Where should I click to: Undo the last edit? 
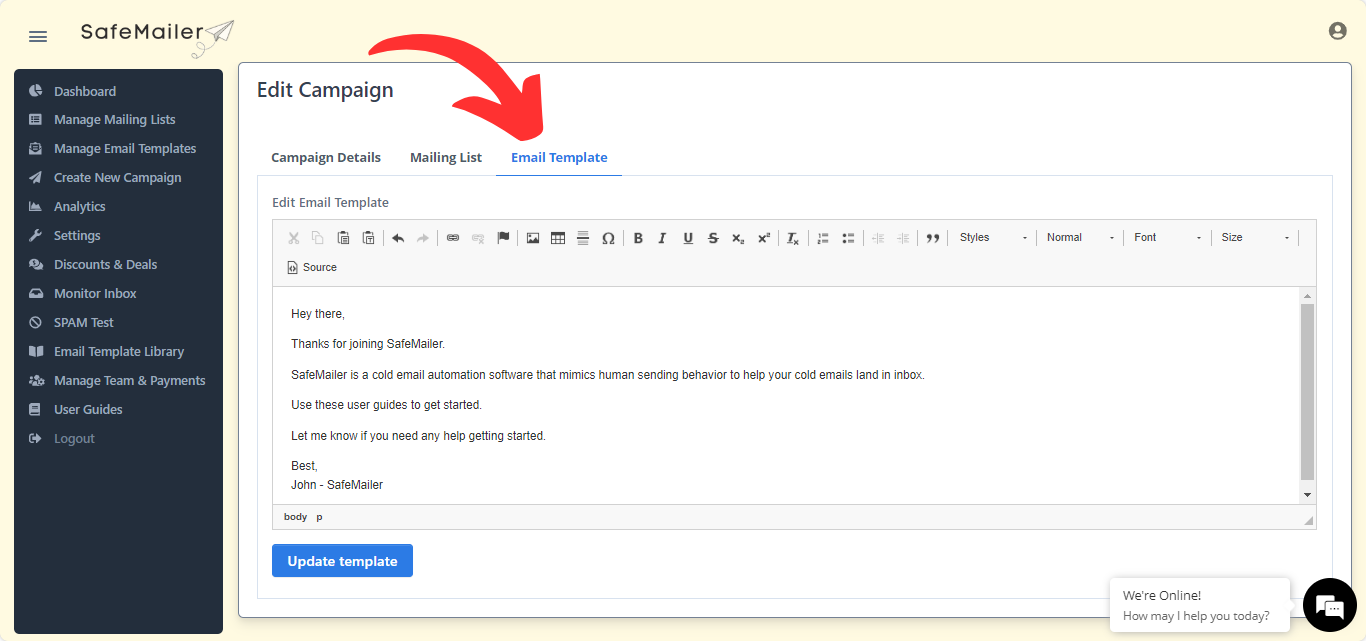pos(398,238)
